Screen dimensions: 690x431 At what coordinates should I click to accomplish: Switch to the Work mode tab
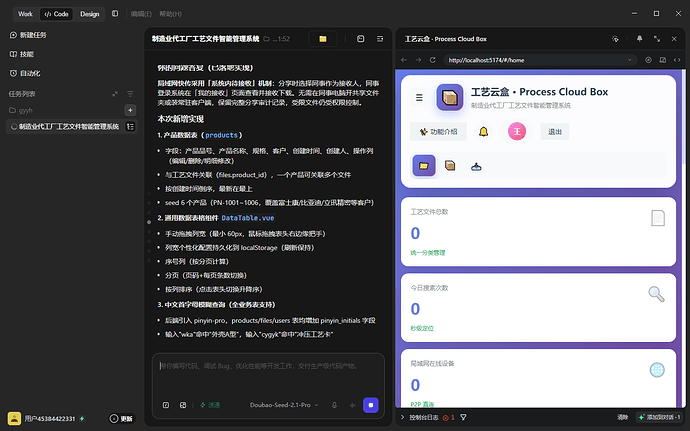pos(25,14)
